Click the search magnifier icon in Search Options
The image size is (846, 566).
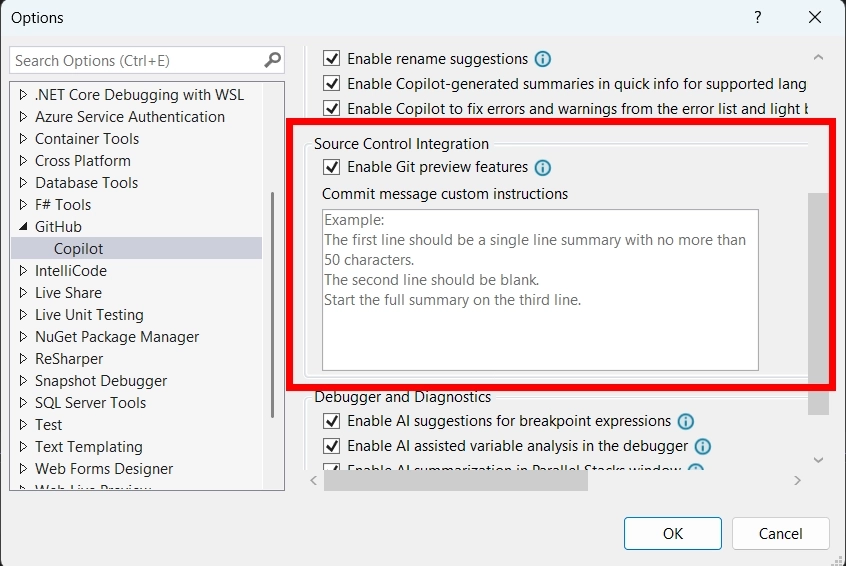coord(272,60)
